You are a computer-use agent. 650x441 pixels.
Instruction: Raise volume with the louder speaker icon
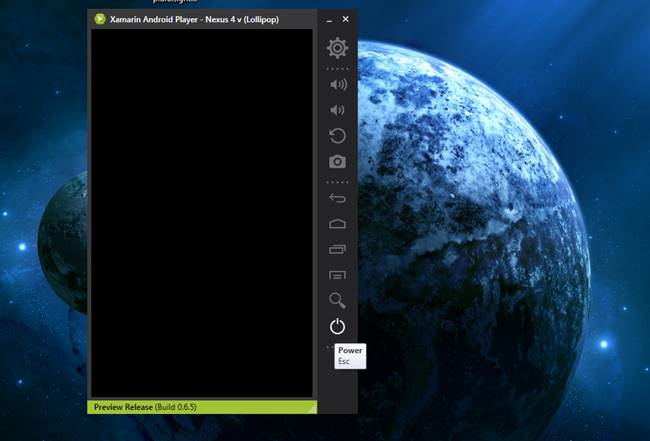(x=338, y=85)
